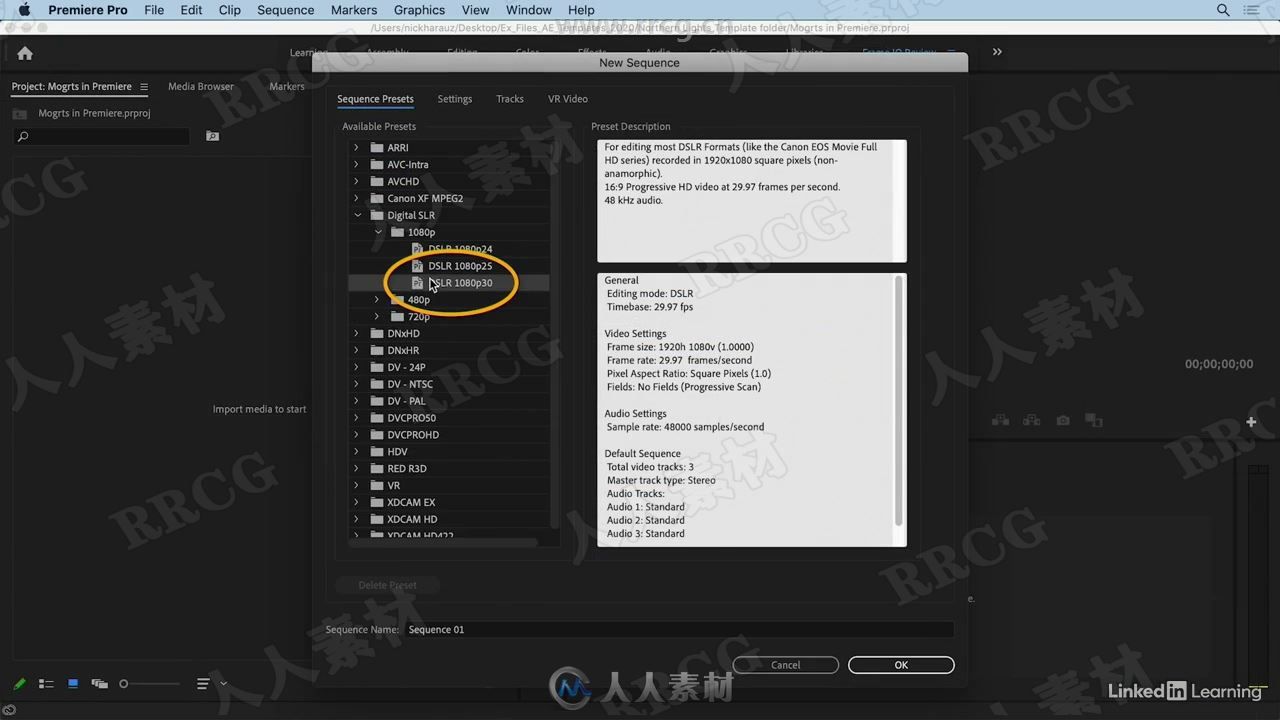The height and width of the screenshot is (720, 1280).
Task: Expand the AVCHD preset folder
Action: pyautogui.click(x=356, y=182)
